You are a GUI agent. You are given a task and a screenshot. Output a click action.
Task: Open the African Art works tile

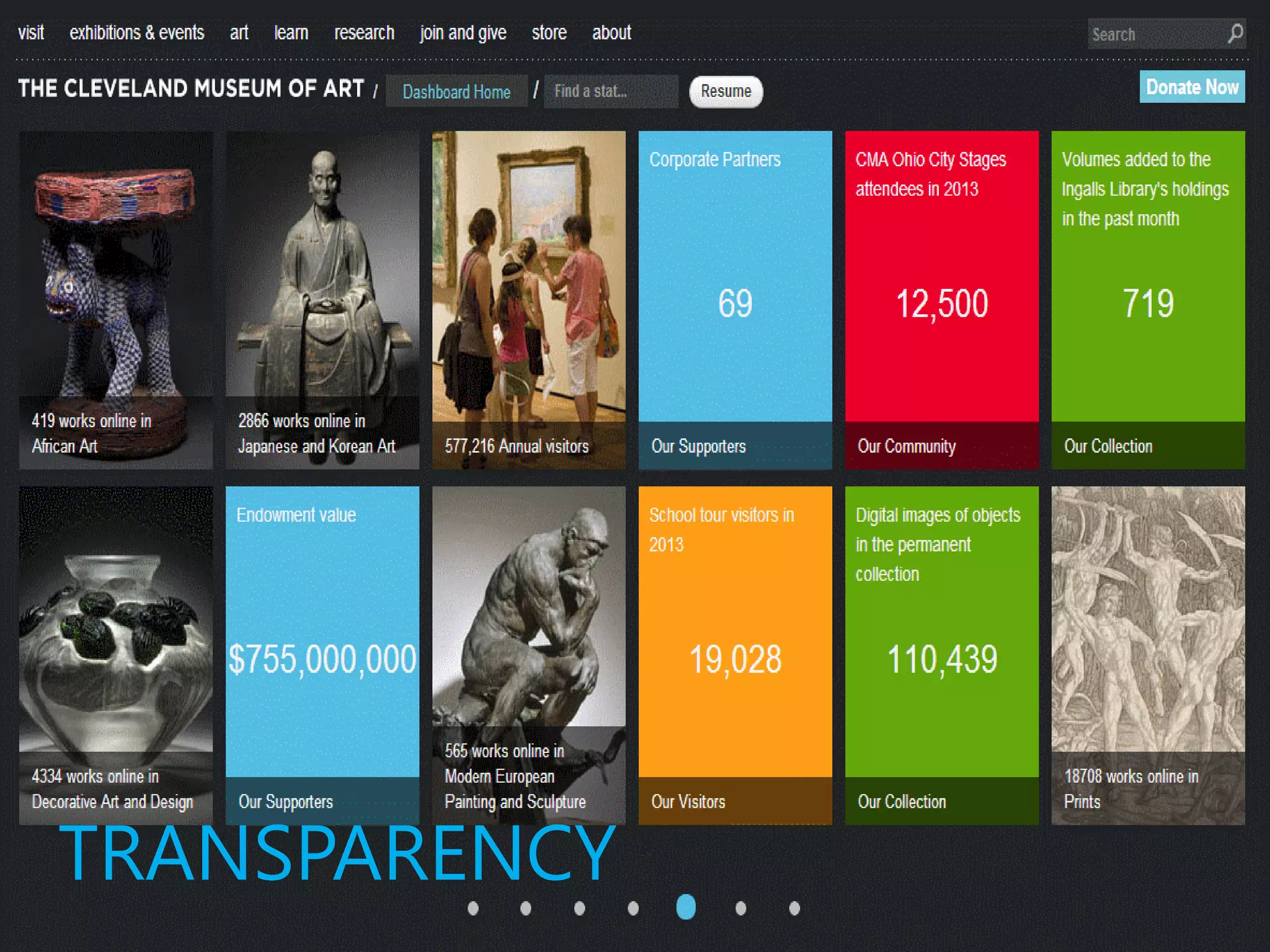pos(116,300)
